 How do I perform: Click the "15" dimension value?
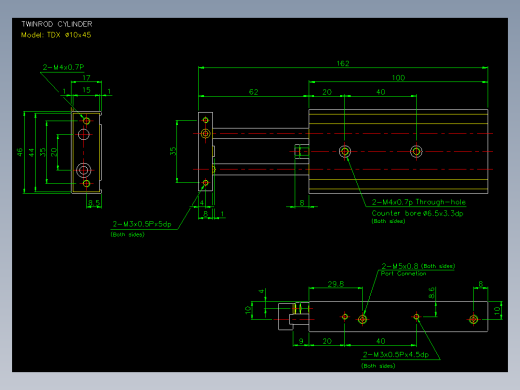pyautogui.click(x=86, y=90)
